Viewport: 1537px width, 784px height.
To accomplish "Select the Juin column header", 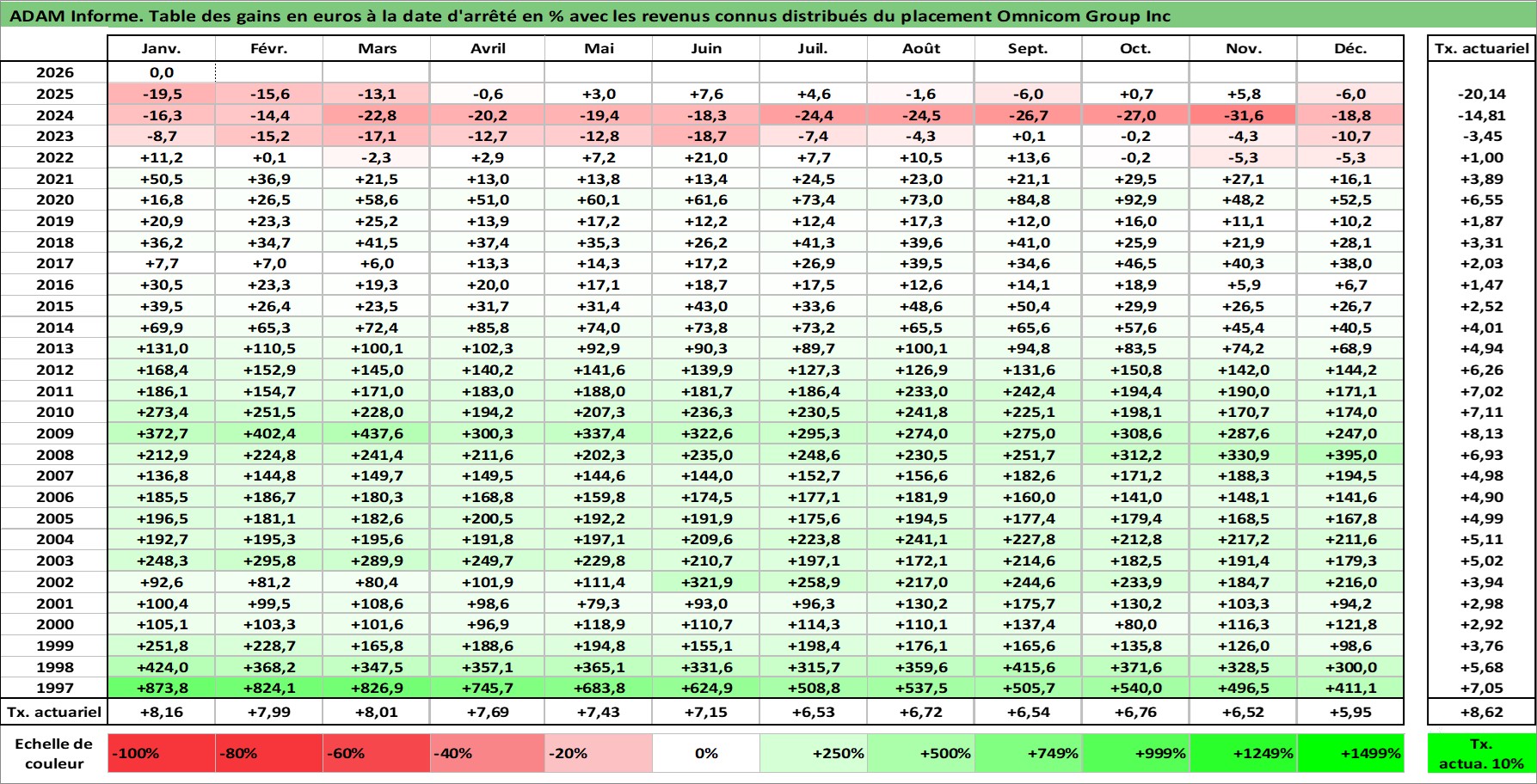I will [x=706, y=48].
